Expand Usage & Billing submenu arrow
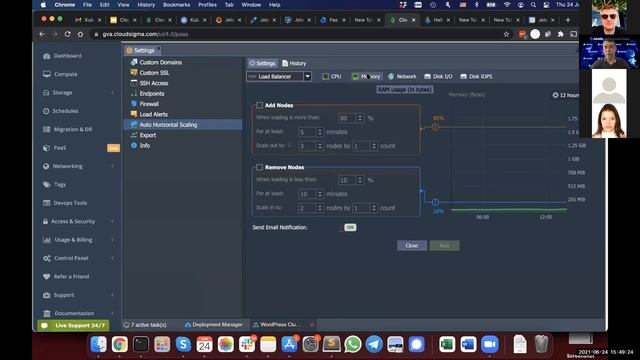Viewport: 640px width, 360px height. point(113,240)
